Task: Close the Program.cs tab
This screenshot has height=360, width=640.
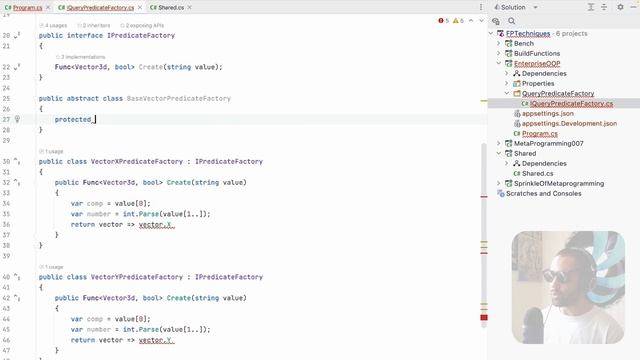Action: (48, 7)
